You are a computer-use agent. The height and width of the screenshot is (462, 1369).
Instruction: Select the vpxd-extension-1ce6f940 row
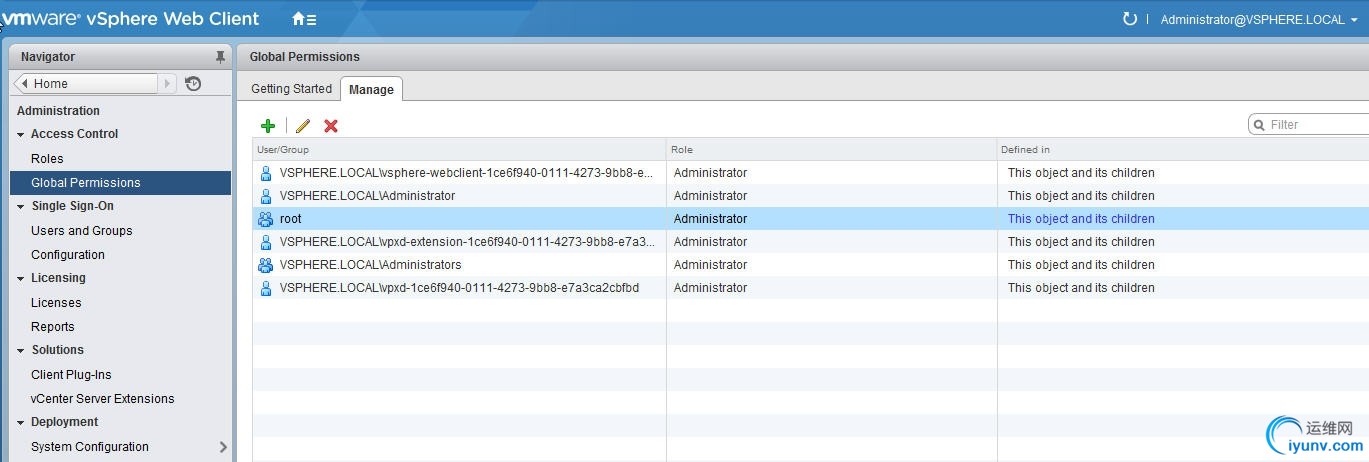coord(810,242)
